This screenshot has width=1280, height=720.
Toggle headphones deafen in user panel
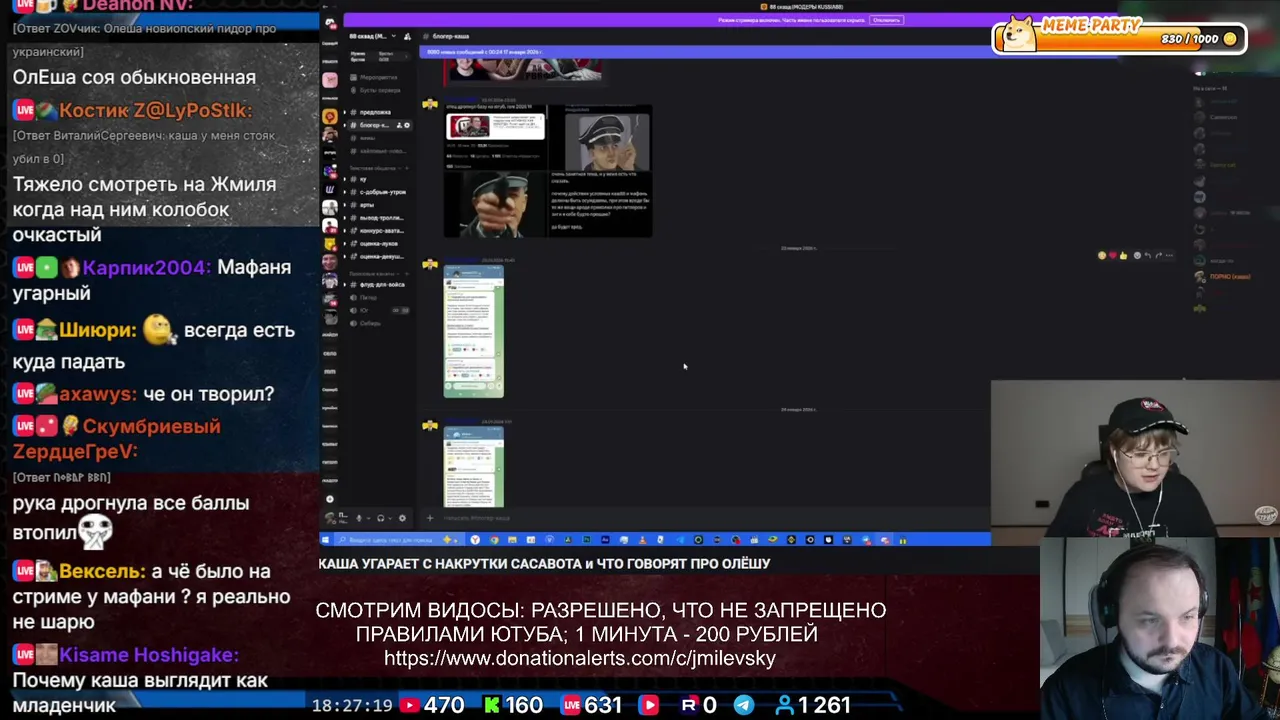381,518
